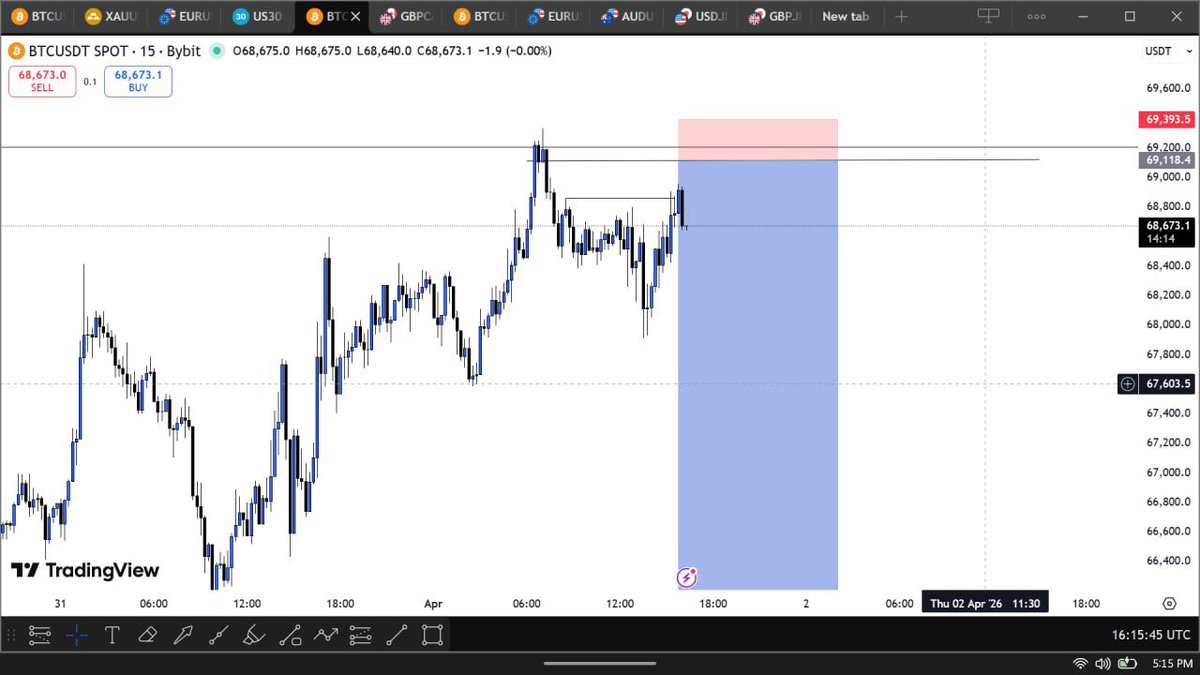Select the red stop-loss zone

[758, 139]
